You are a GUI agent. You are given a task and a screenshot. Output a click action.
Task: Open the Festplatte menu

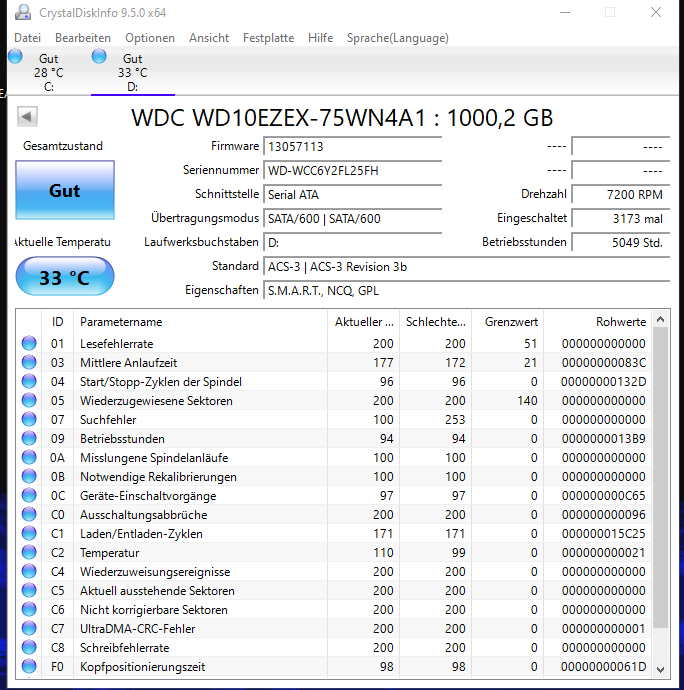(x=268, y=38)
